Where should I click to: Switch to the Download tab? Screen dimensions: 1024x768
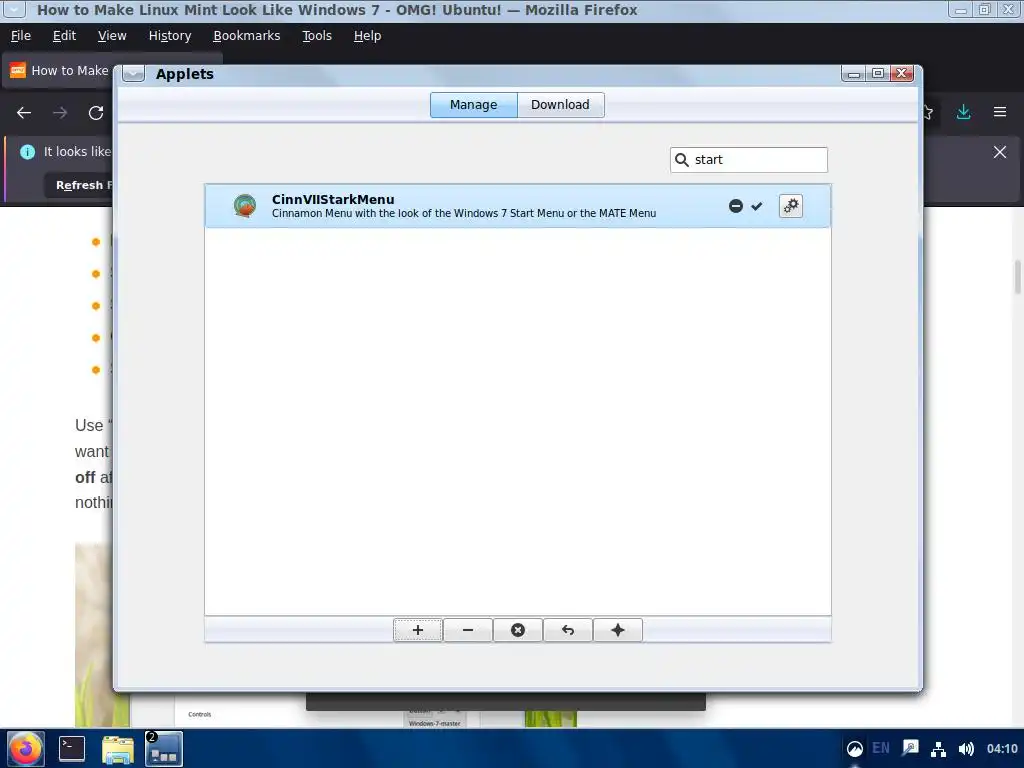tap(560, 105)
